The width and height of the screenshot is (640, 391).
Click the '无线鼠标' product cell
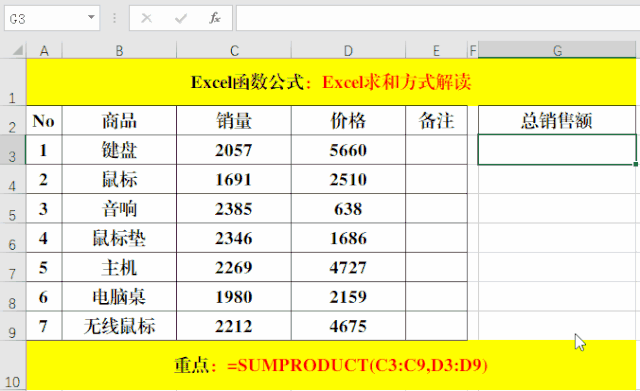click(119, 326)
